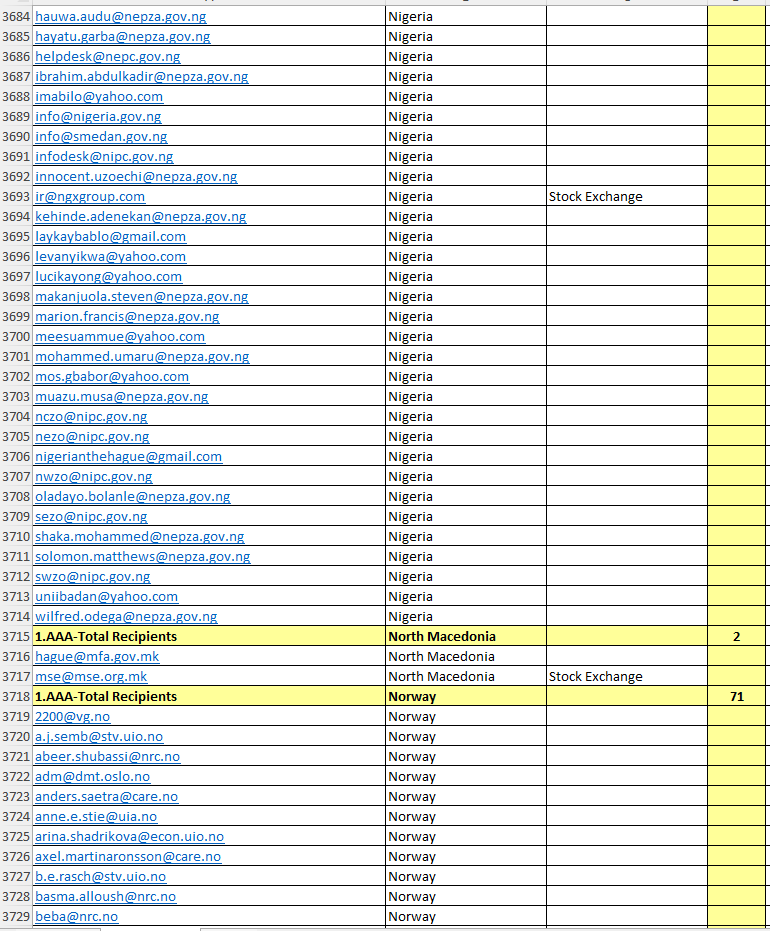Open sezo@nipc.gov.ng email link
The height and width of the screenshot is (931, 770).
[x=91, y=517]
